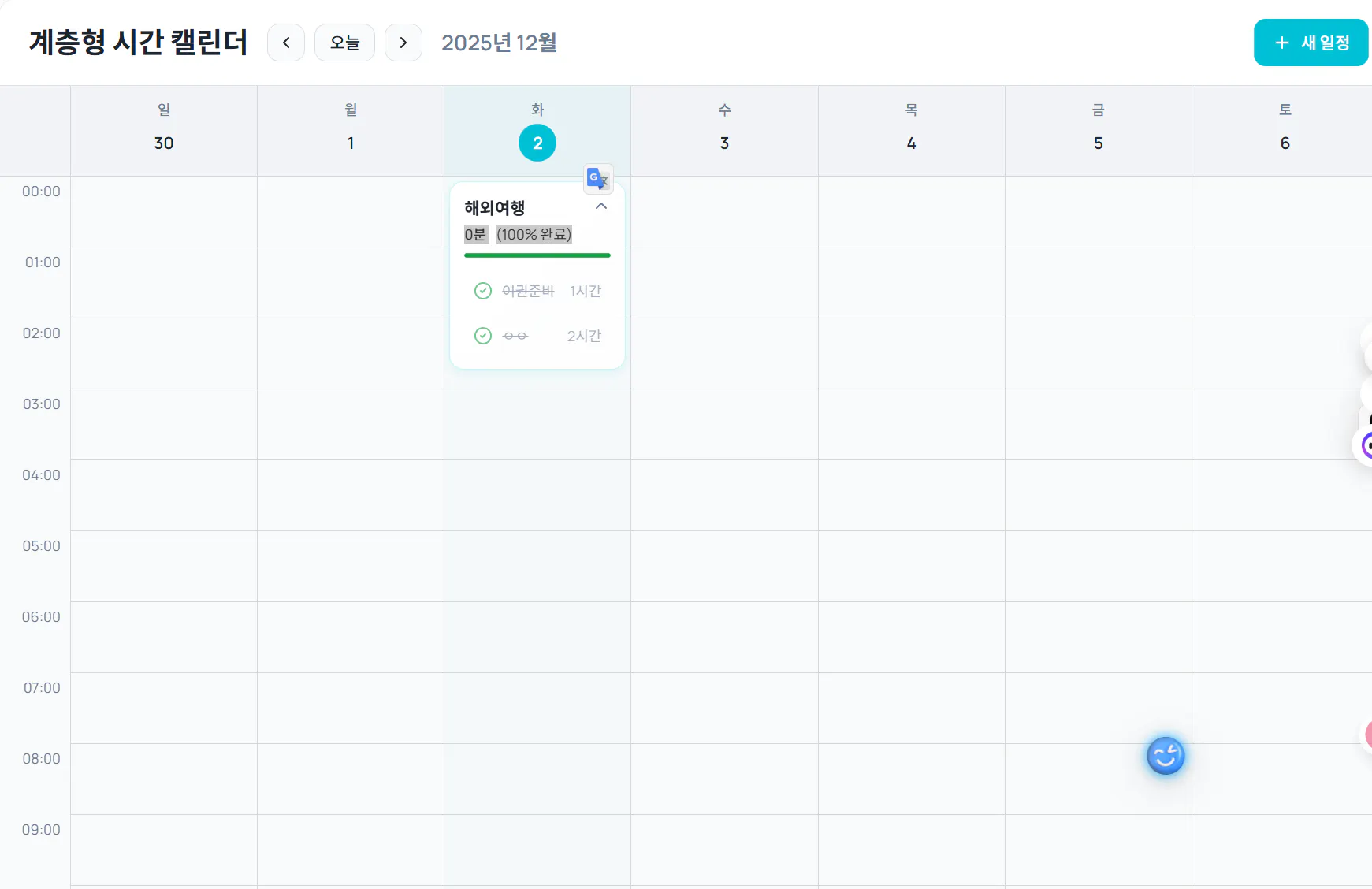This screenshot has height=889, width=1372.
Task: Uncheck the 여권준비 subtask
Action: point(483,291)
